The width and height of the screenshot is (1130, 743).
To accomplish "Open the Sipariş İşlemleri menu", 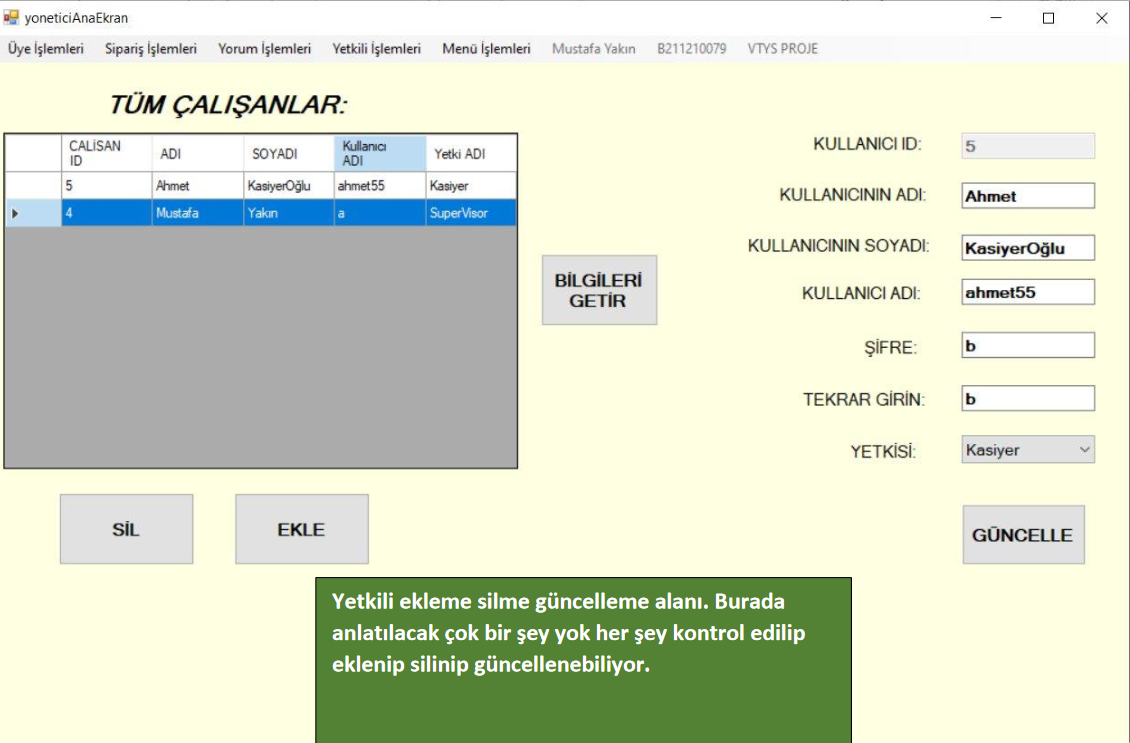I will pyautogui.click(x=151, y=48).
